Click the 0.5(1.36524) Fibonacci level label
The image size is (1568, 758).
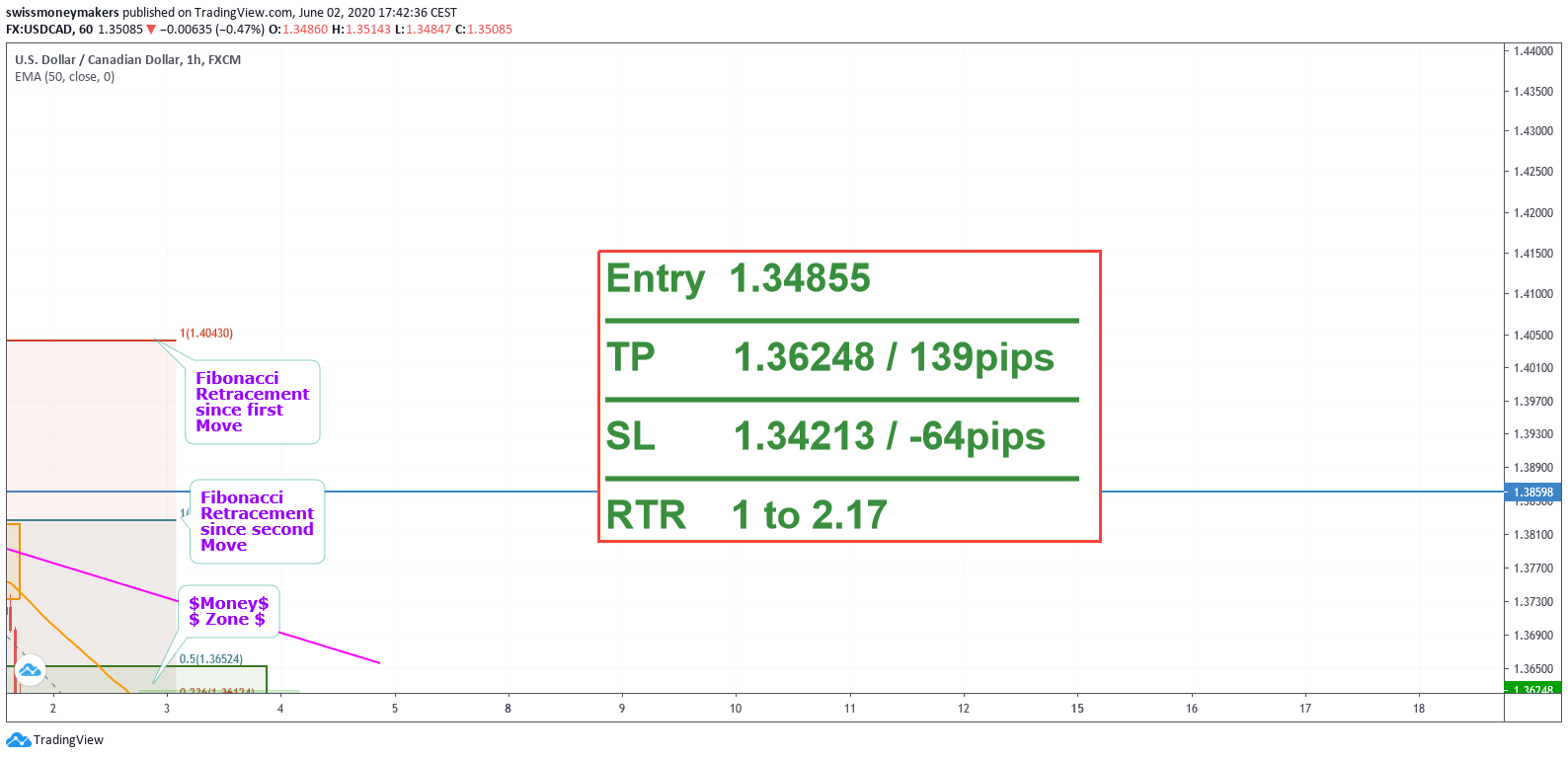pyautogui.click(x=211, y=659)
